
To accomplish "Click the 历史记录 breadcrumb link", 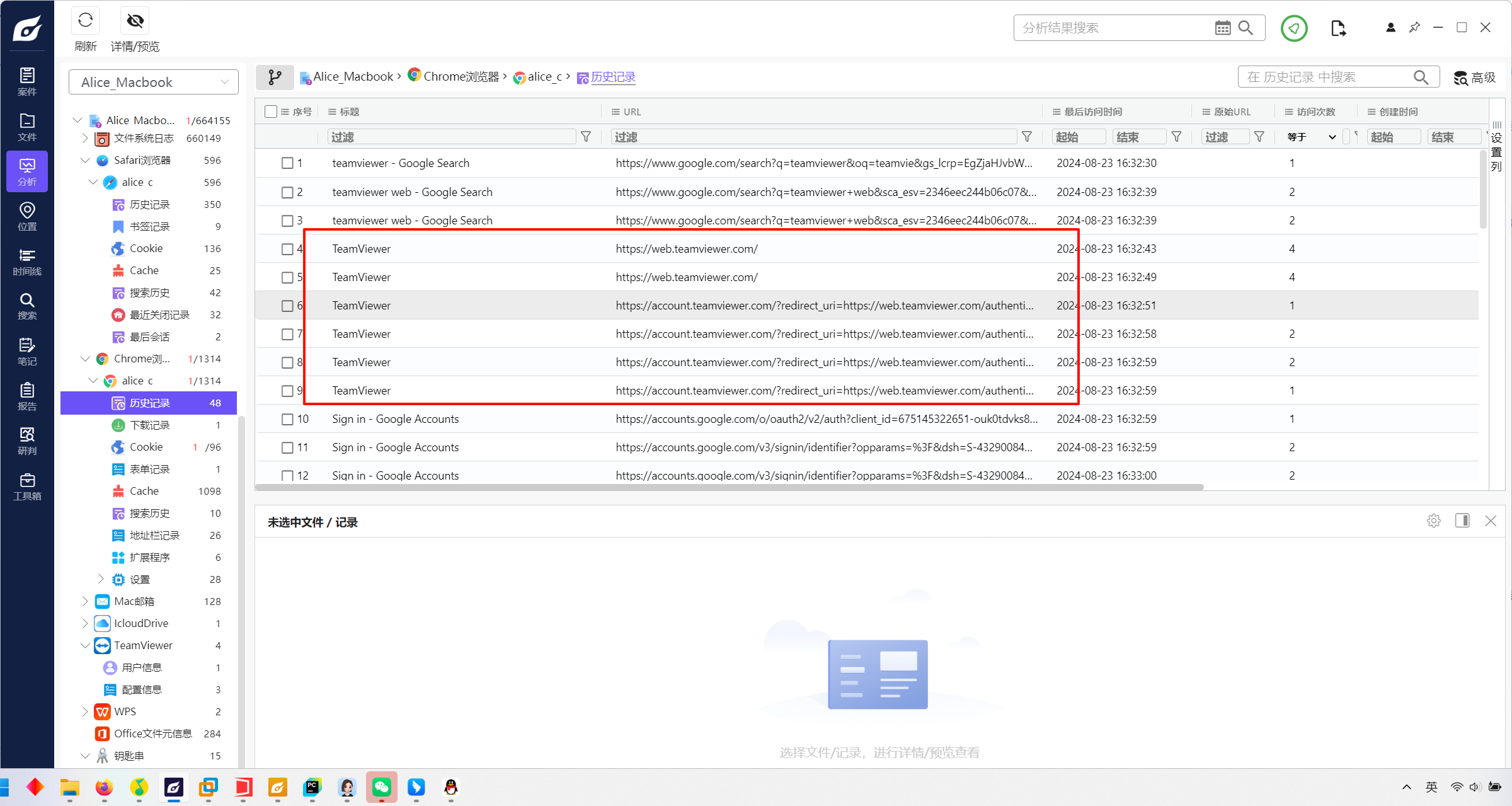I will pyautogui.click(x=612, y=77).
